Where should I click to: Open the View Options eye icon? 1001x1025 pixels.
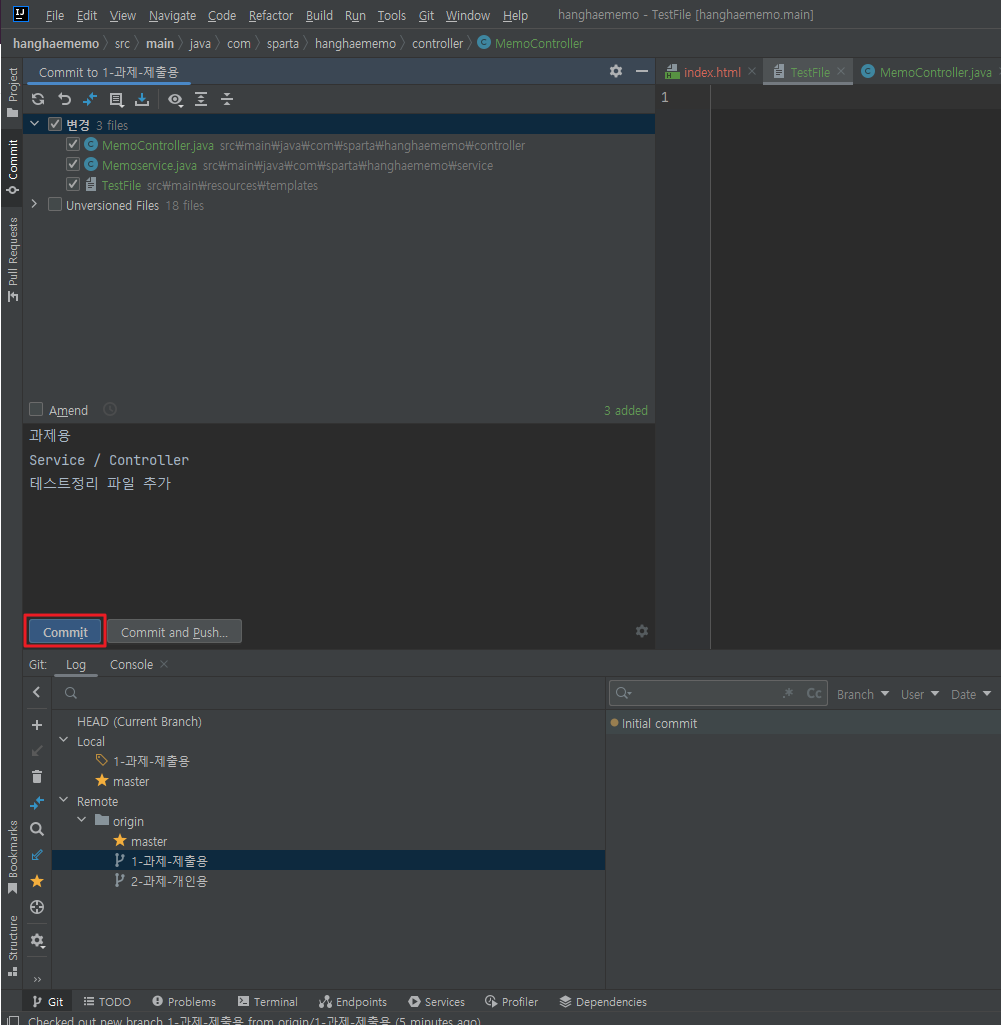175,99
